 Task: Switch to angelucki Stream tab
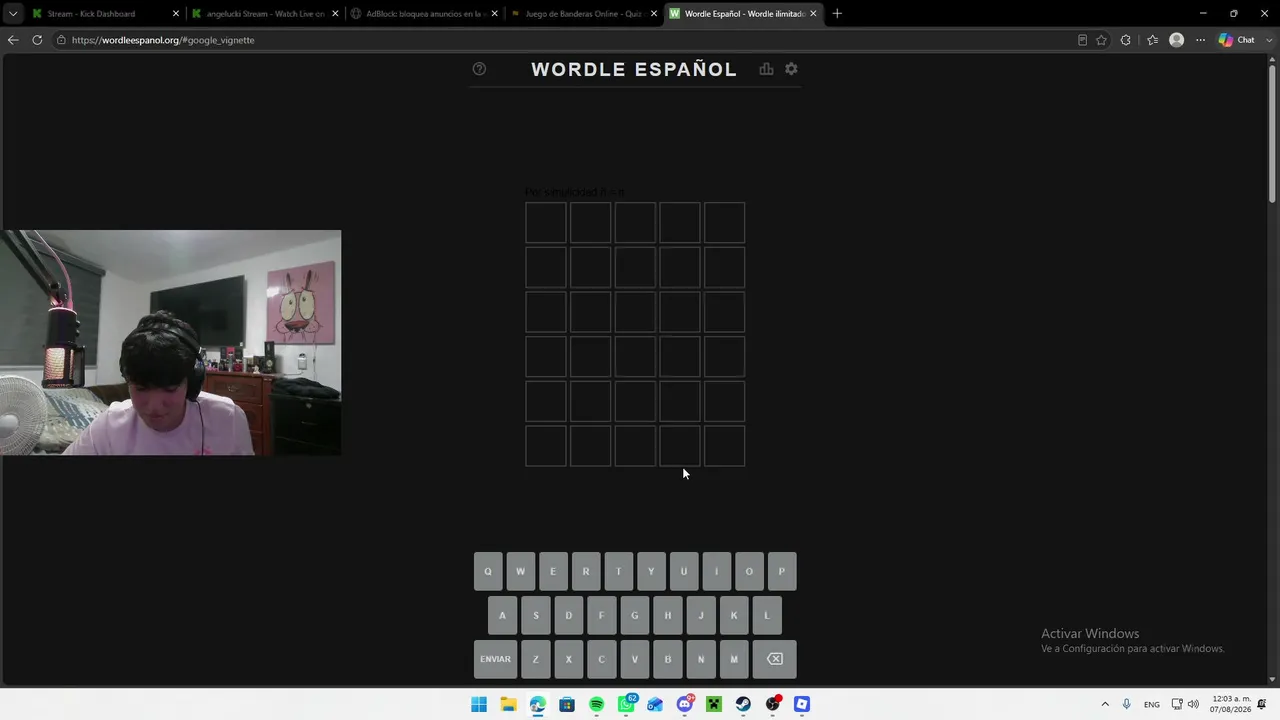[265, 14]
